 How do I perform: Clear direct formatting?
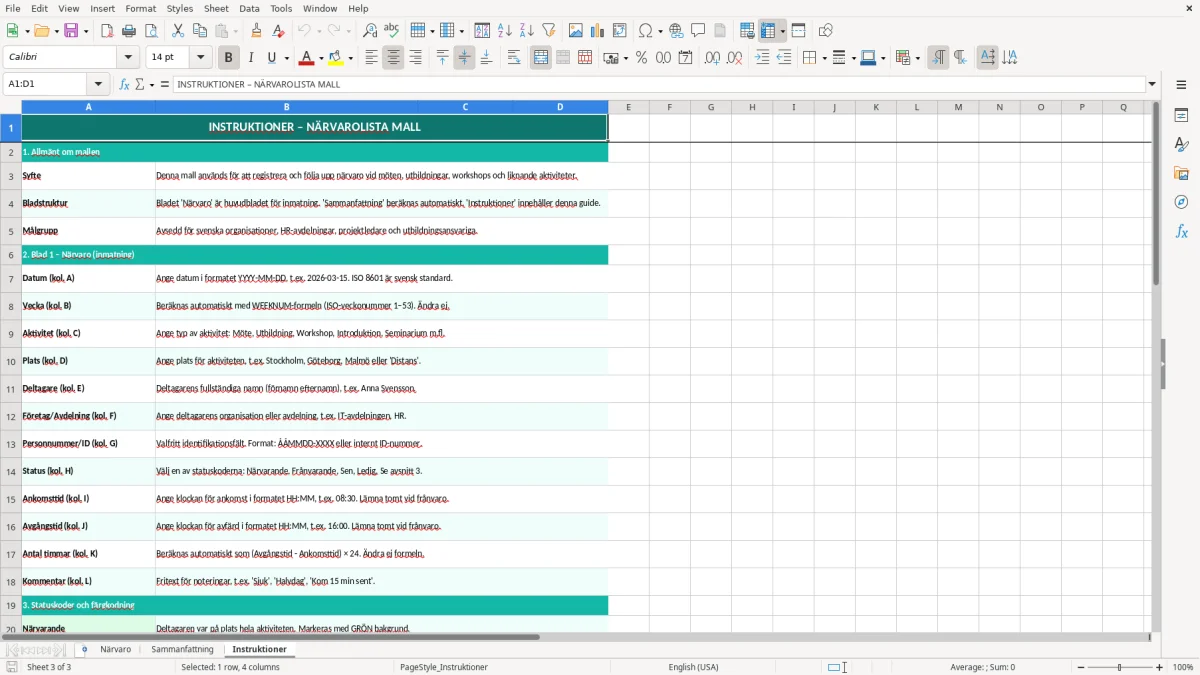click(279, 31)
